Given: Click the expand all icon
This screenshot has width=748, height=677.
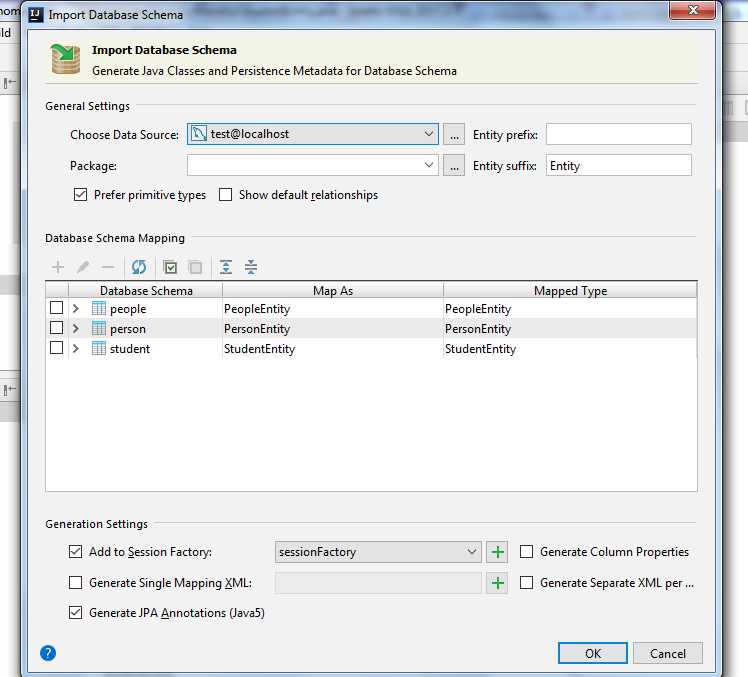Looking at the screenshot, I should tap(226, 267).
